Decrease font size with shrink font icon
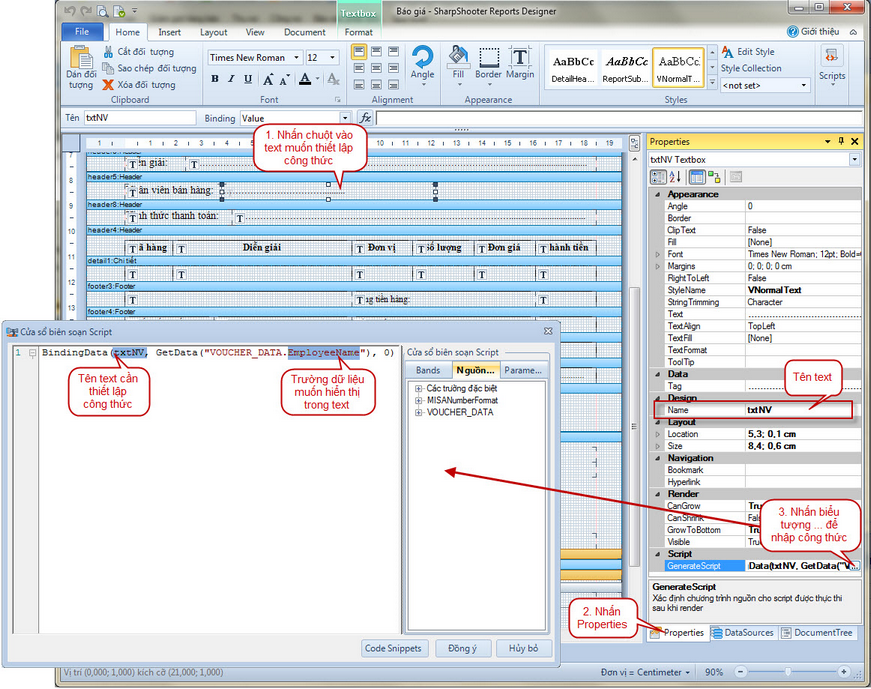871x689 pixels. coord(284,79)
